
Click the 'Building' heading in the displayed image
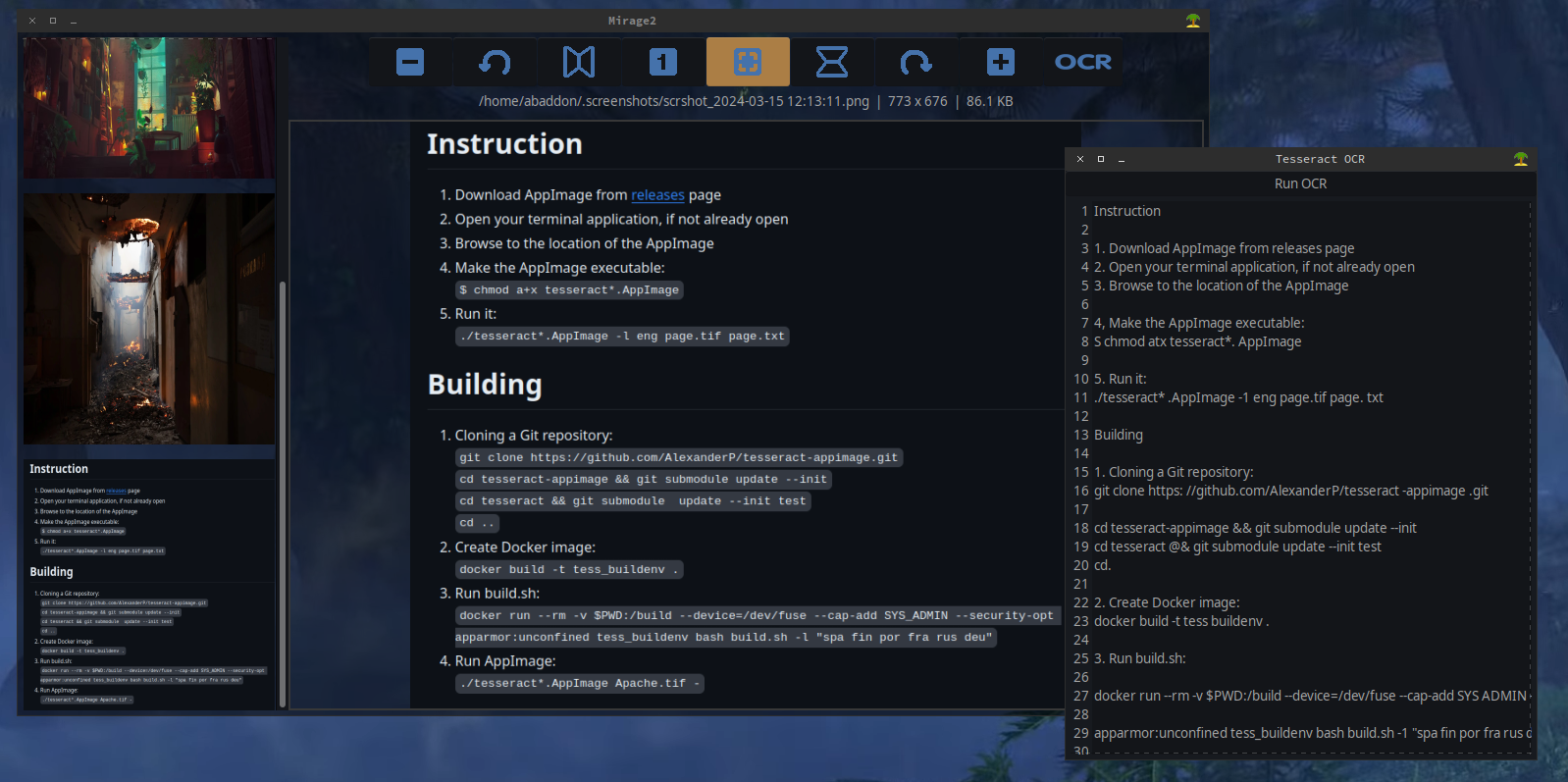(485, 384)
